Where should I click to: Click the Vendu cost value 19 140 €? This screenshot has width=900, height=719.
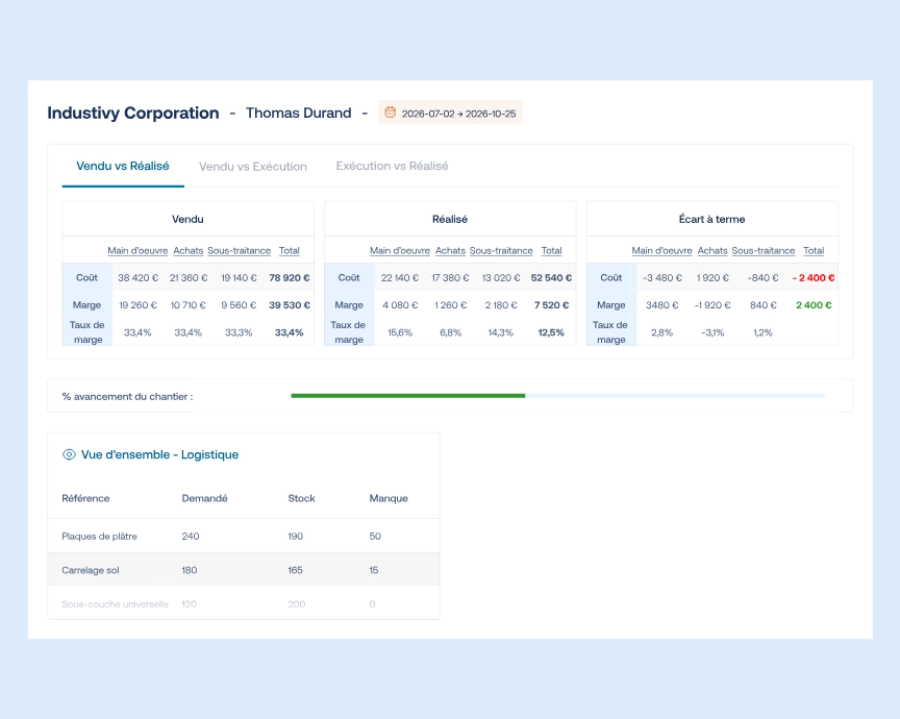pyautogui.click(x=239, y=278)
